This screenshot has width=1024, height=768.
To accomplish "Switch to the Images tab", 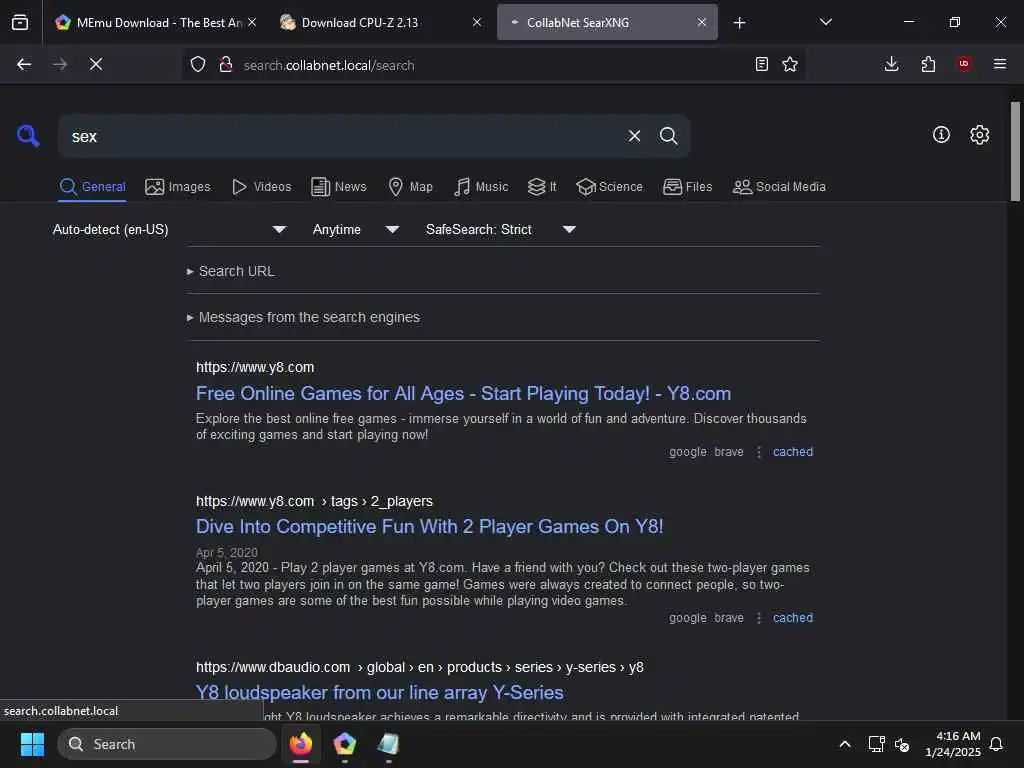I will (178, 187).
